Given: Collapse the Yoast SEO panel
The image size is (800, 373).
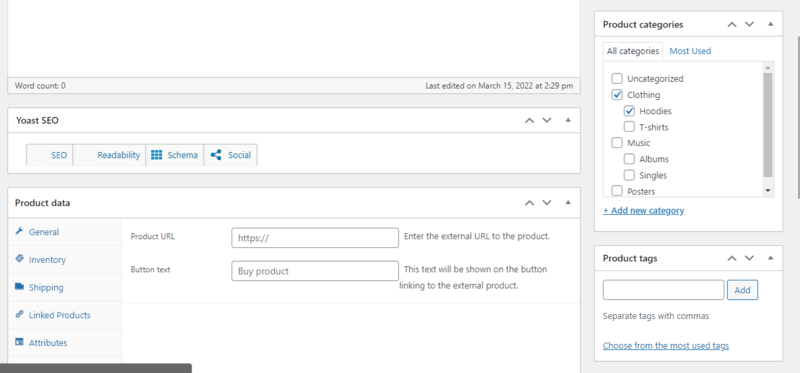Looking at the screenshot, I should 568,120.
